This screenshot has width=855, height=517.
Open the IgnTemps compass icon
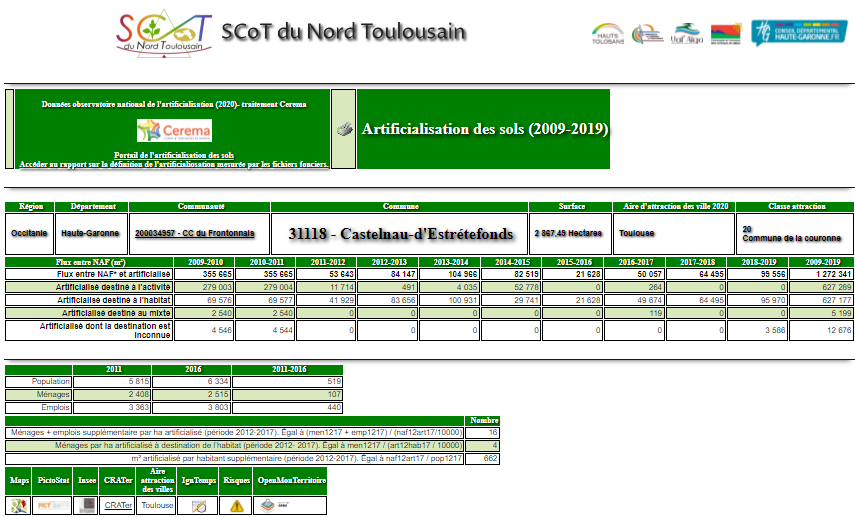(x=198, y=506)
